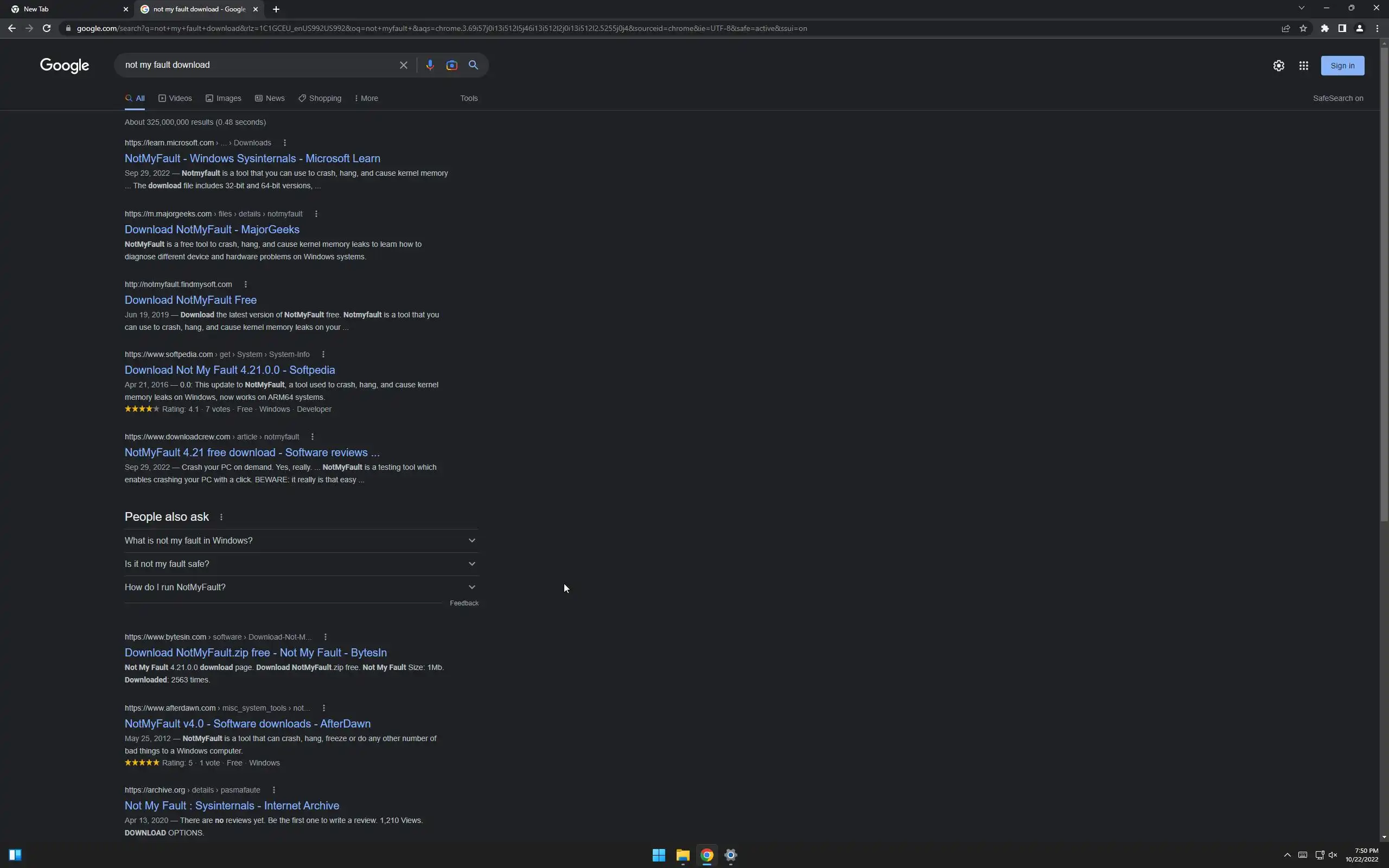Screen dimensions: 1389x868
Task: Open search by image camera icon
Action: coord(452,66)
